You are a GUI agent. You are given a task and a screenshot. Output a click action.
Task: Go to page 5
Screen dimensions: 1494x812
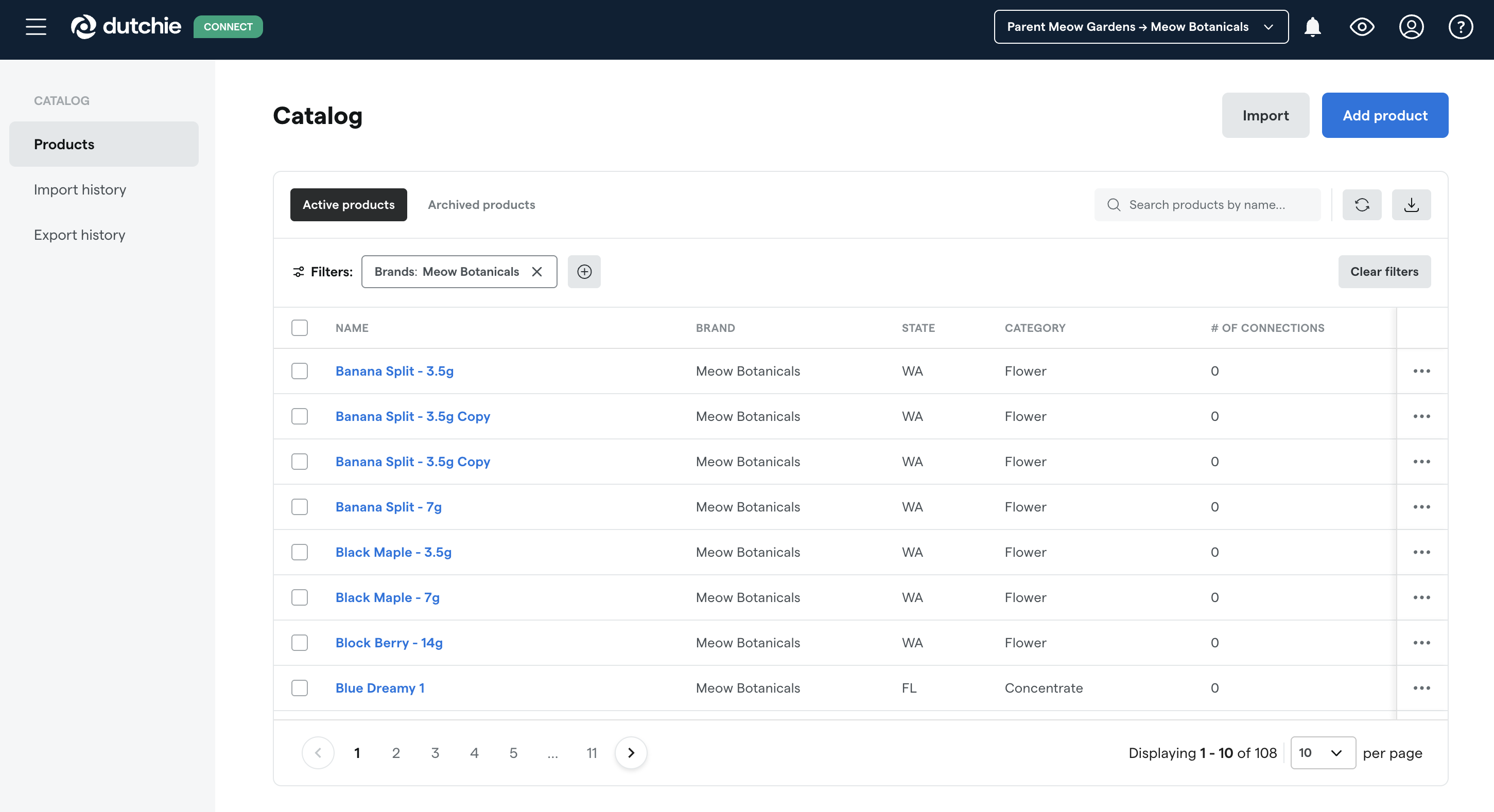click(x=513, y=753)
